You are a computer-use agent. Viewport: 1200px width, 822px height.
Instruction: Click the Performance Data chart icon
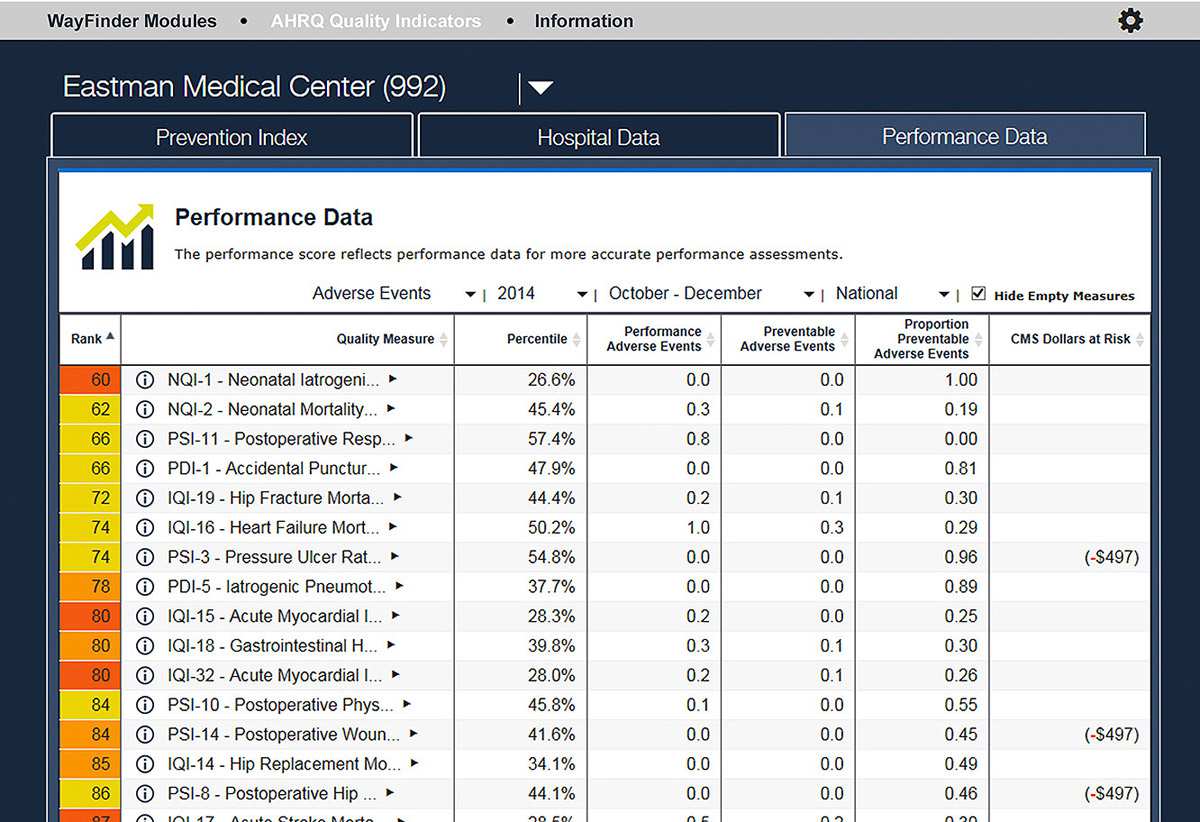(x=115, y=236)
